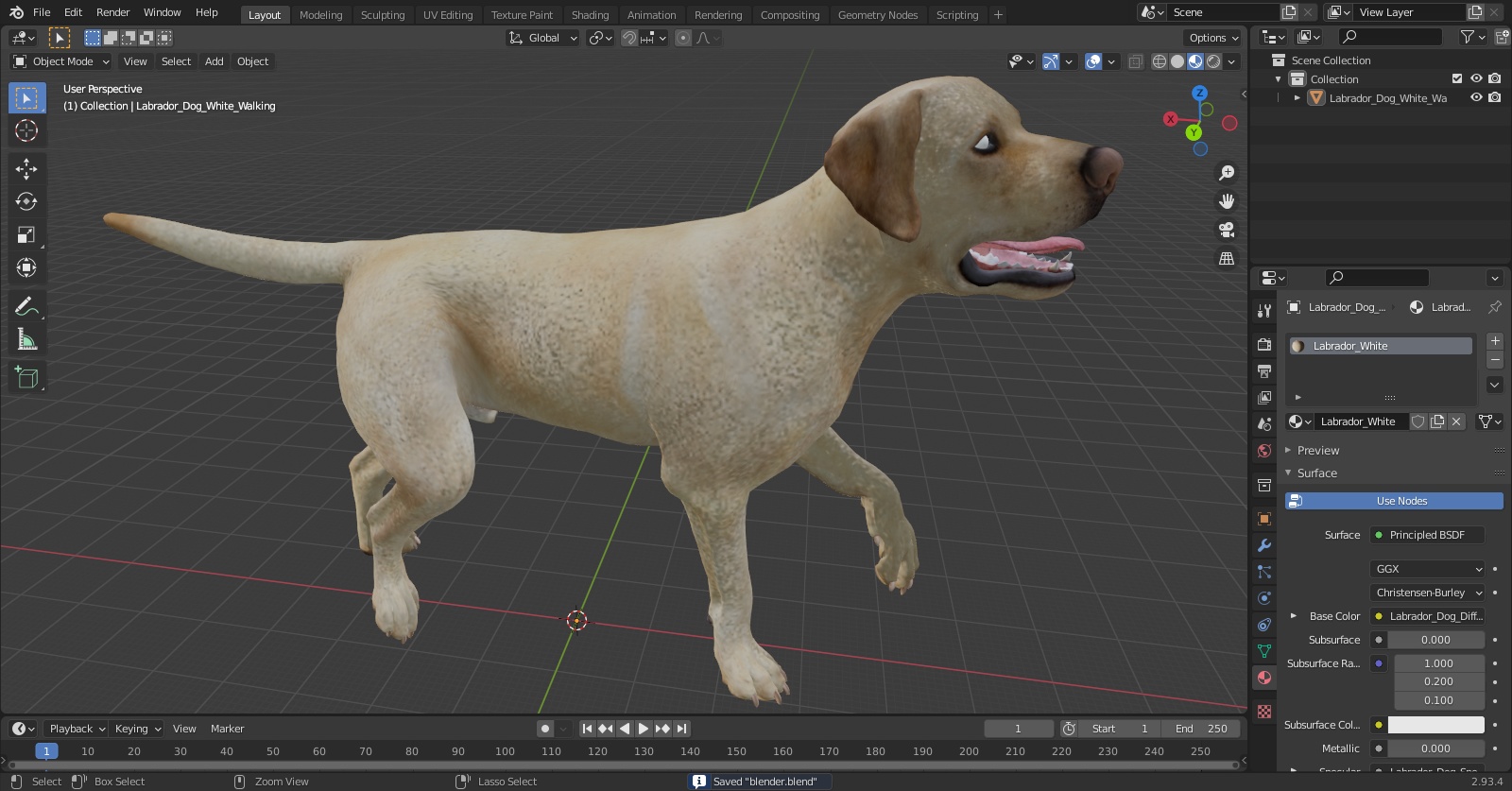Activate the Transform tool

pyautogui.click(x=26, y=267)
